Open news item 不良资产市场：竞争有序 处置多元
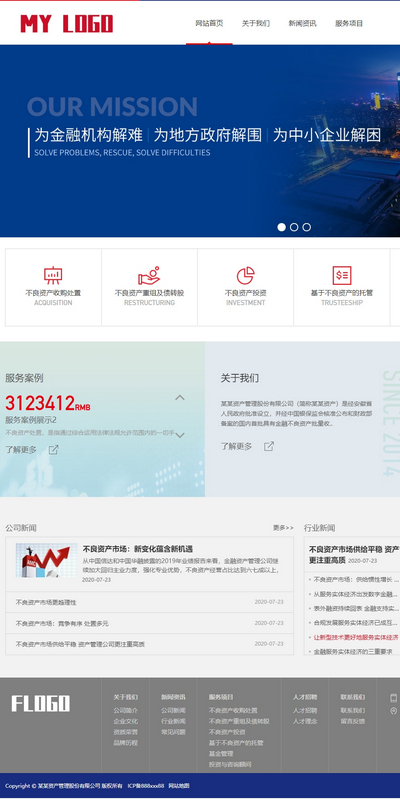Screen dimensions: 400x800 (62, 623)
